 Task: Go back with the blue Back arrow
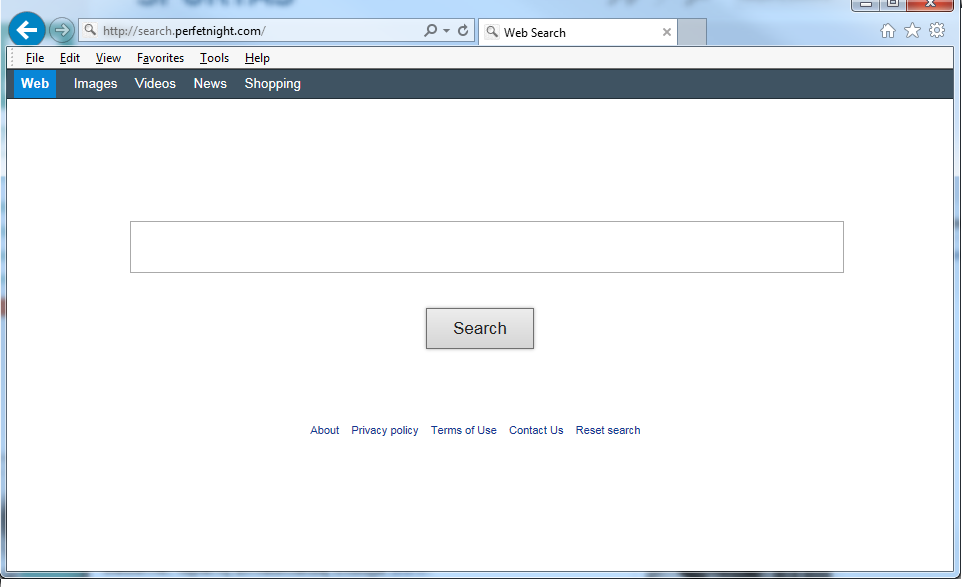coord(26,29)
